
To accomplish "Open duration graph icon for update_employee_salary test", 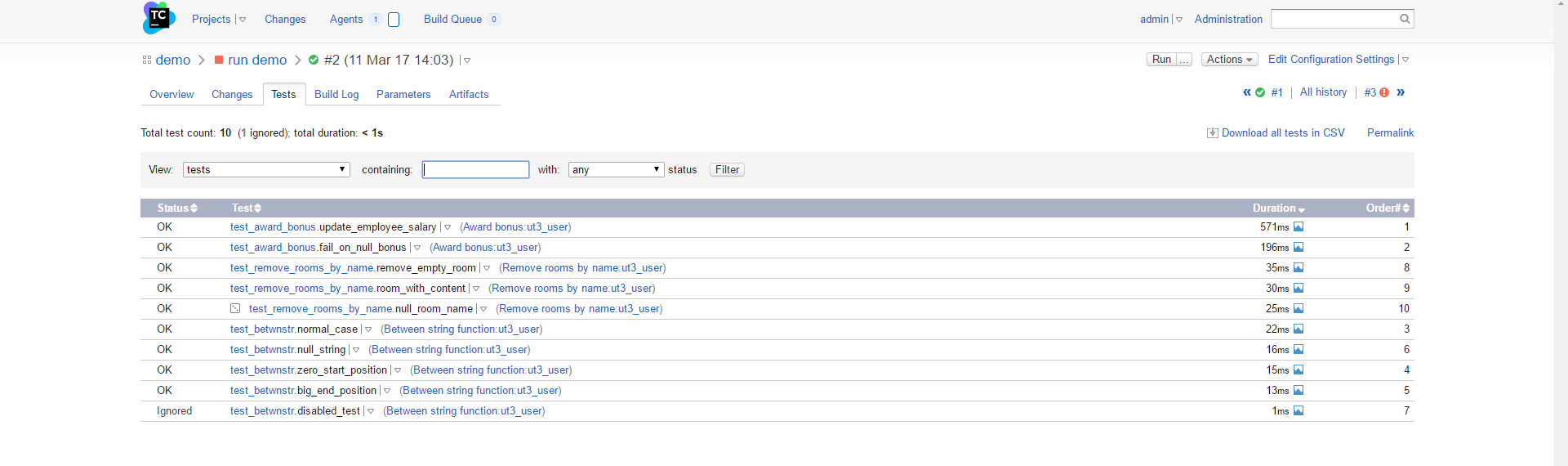I will point(1298,227).
